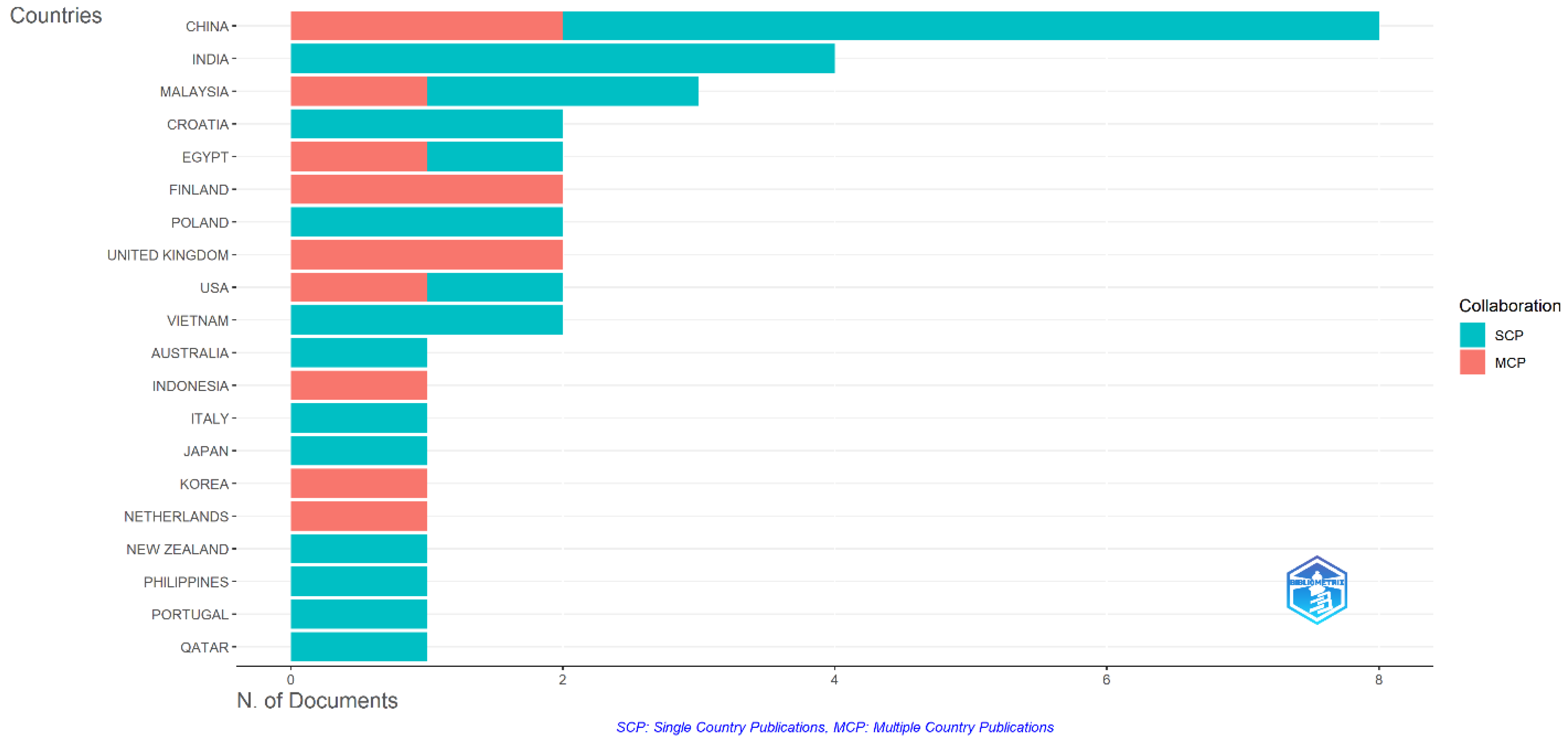The width and height of the screenshot is (1568, 743).
Task: Click Malaysia's red MCP segment
Action: pyautogui.click(x=359, y=91)
